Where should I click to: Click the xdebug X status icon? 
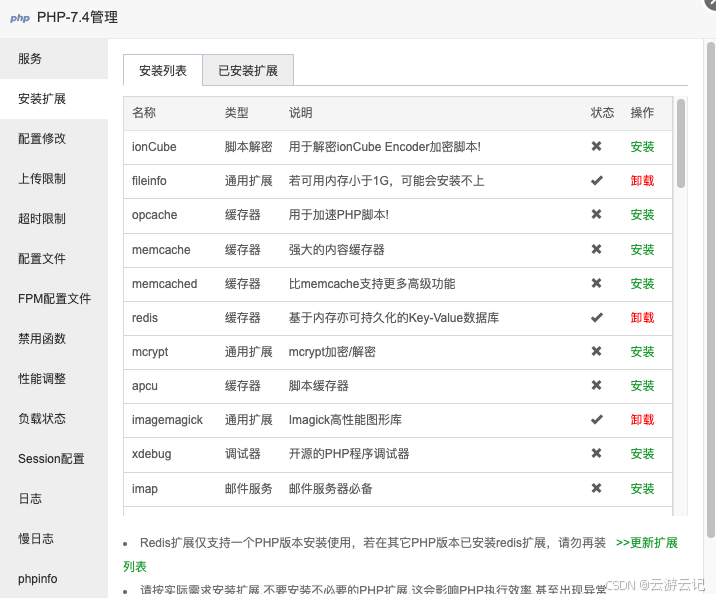click(596, 453)
